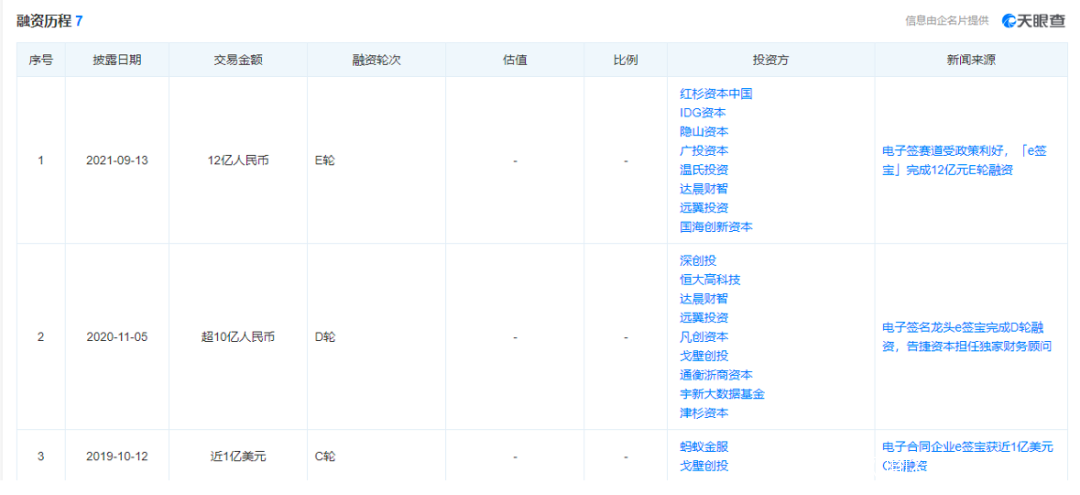This screenshot has width=1080, height=495.
Task: Click serial number 3 in the C轮 row
Action: pyautogui.click(x=41, y=456)
